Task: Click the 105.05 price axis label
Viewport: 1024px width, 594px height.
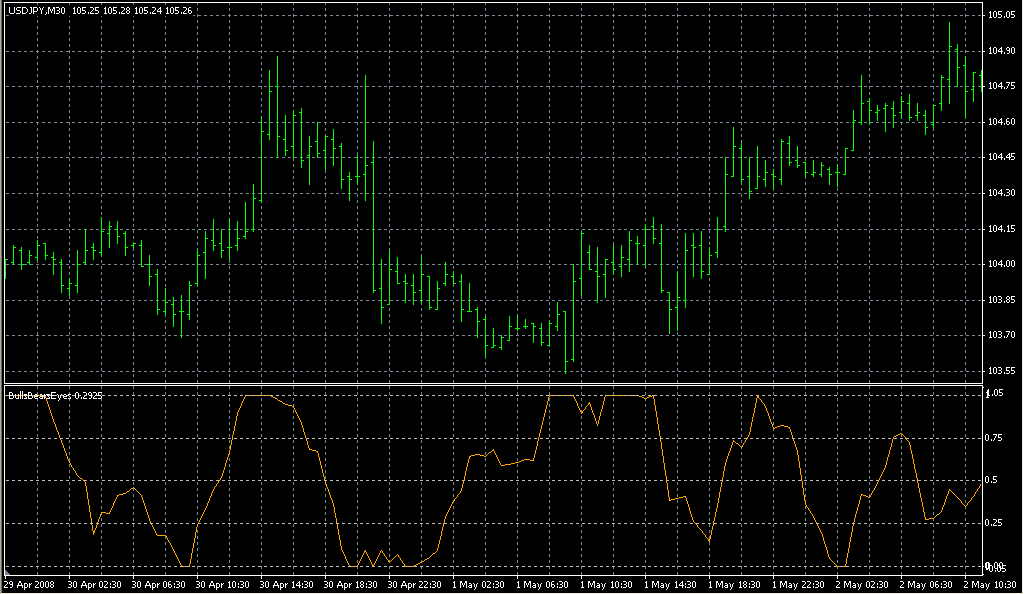Action: pos(1003,15)
